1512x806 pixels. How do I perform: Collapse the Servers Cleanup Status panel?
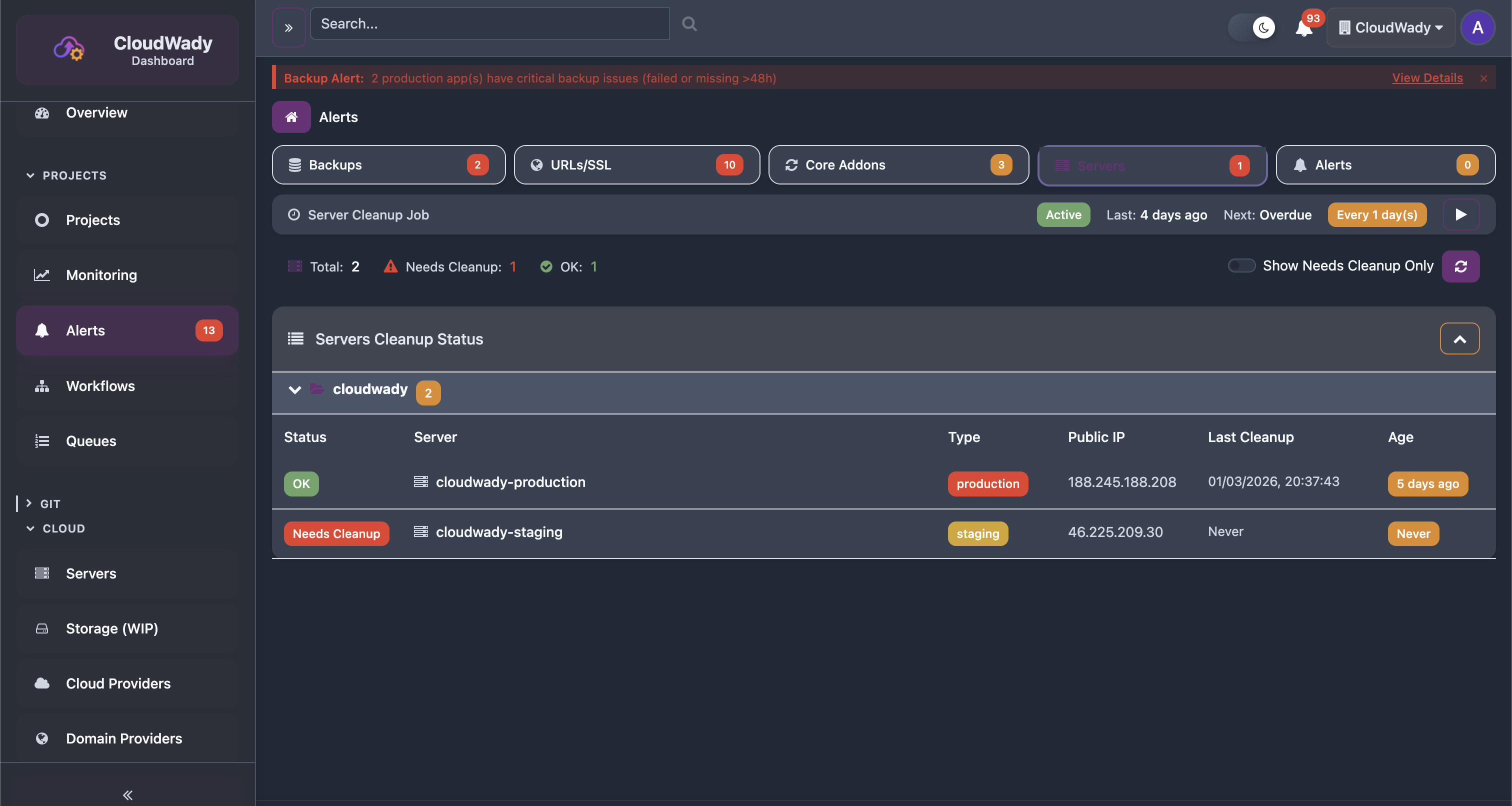click(1460, 338)
